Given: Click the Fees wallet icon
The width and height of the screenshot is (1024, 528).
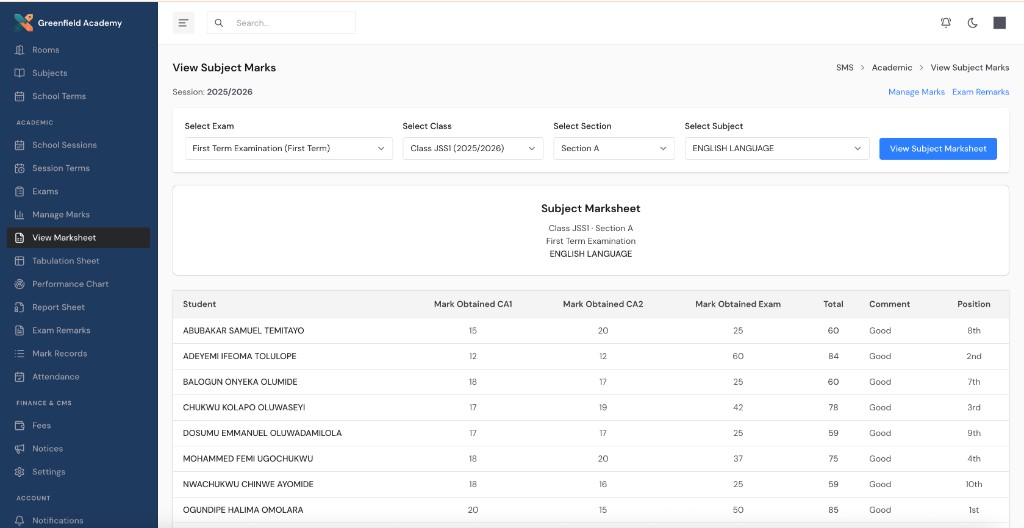Looking at the screenshot, I should pyautogui.click(x=20, y=425).
